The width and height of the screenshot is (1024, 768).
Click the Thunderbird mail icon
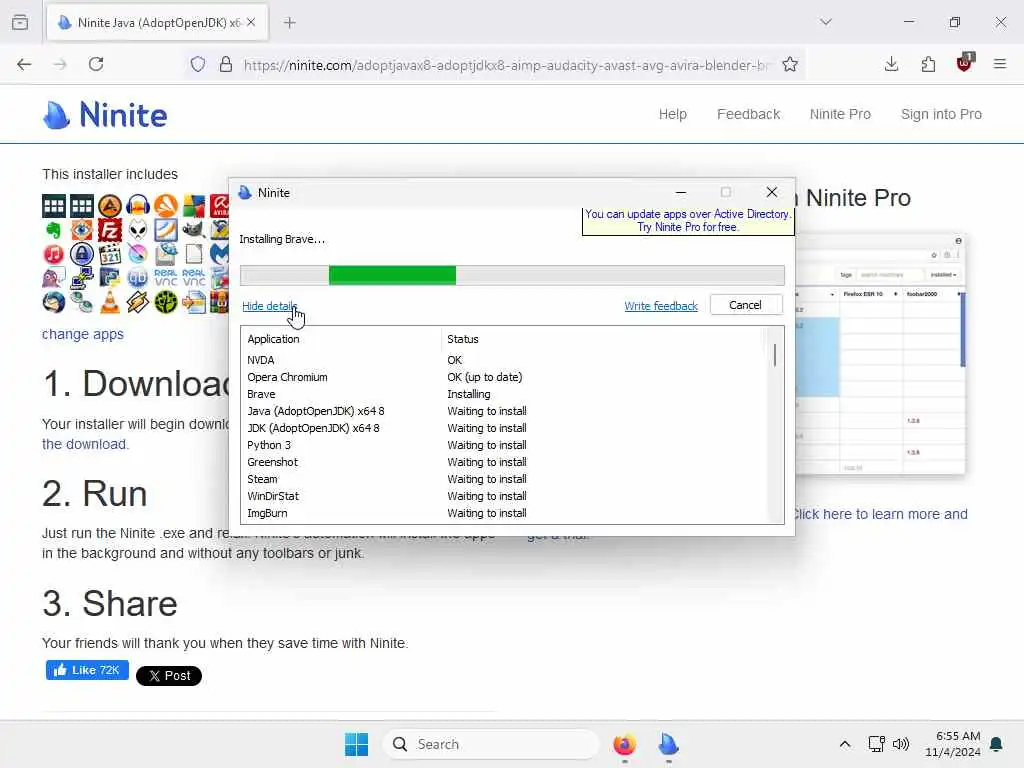click(54, 302)
